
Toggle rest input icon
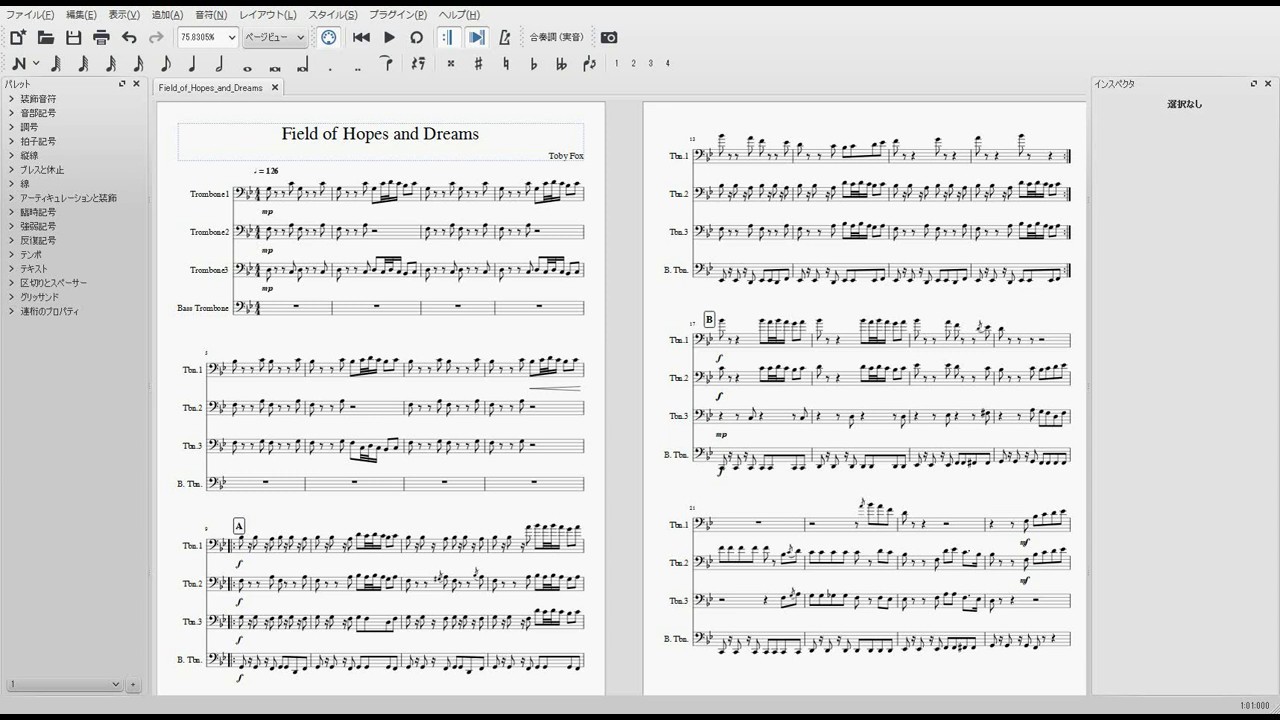pyautogui.click(x=418, y=64)
